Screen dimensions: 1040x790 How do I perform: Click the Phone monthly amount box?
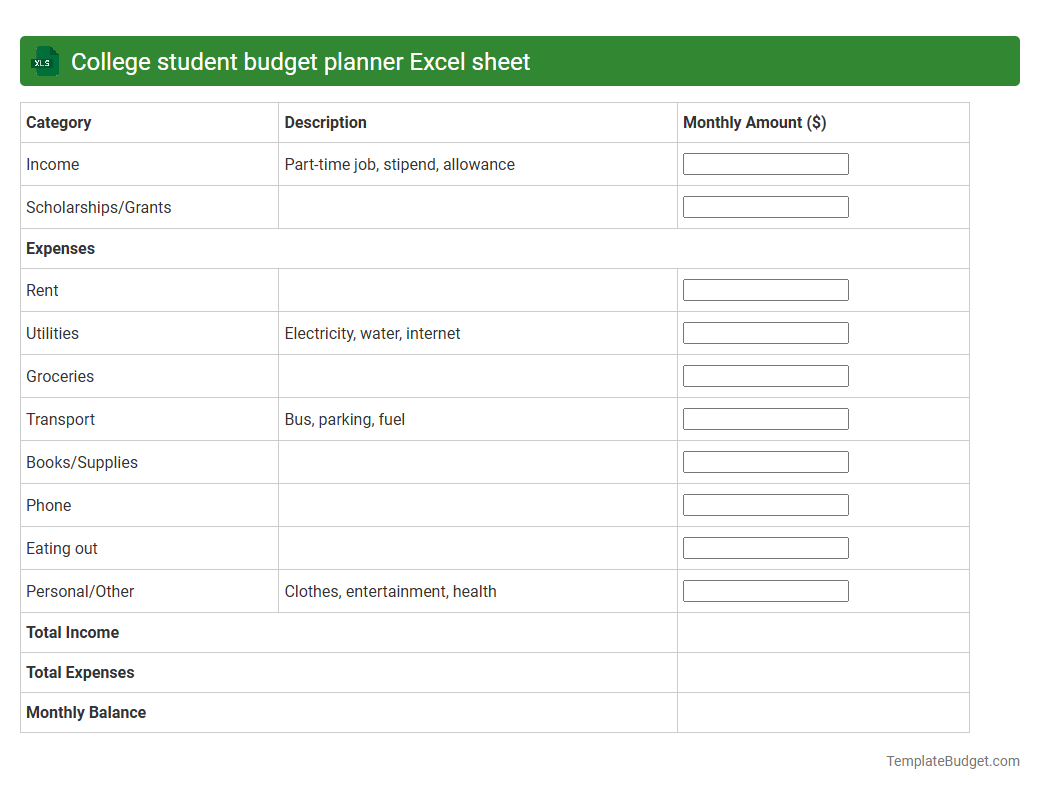click(x=765, y=504)
